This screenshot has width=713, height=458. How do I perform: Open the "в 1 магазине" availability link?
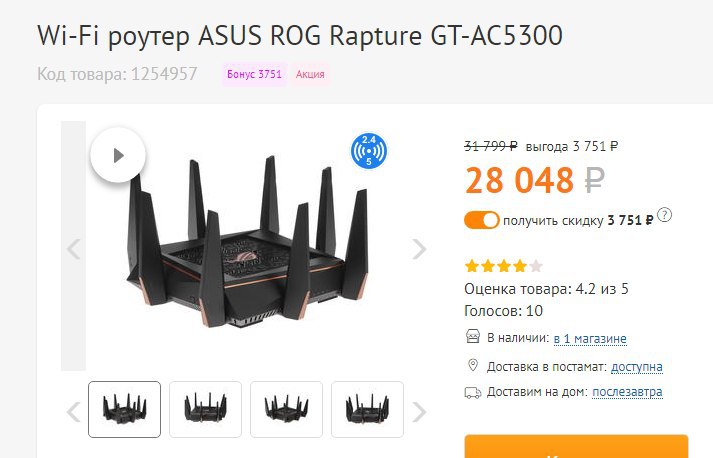590,338
